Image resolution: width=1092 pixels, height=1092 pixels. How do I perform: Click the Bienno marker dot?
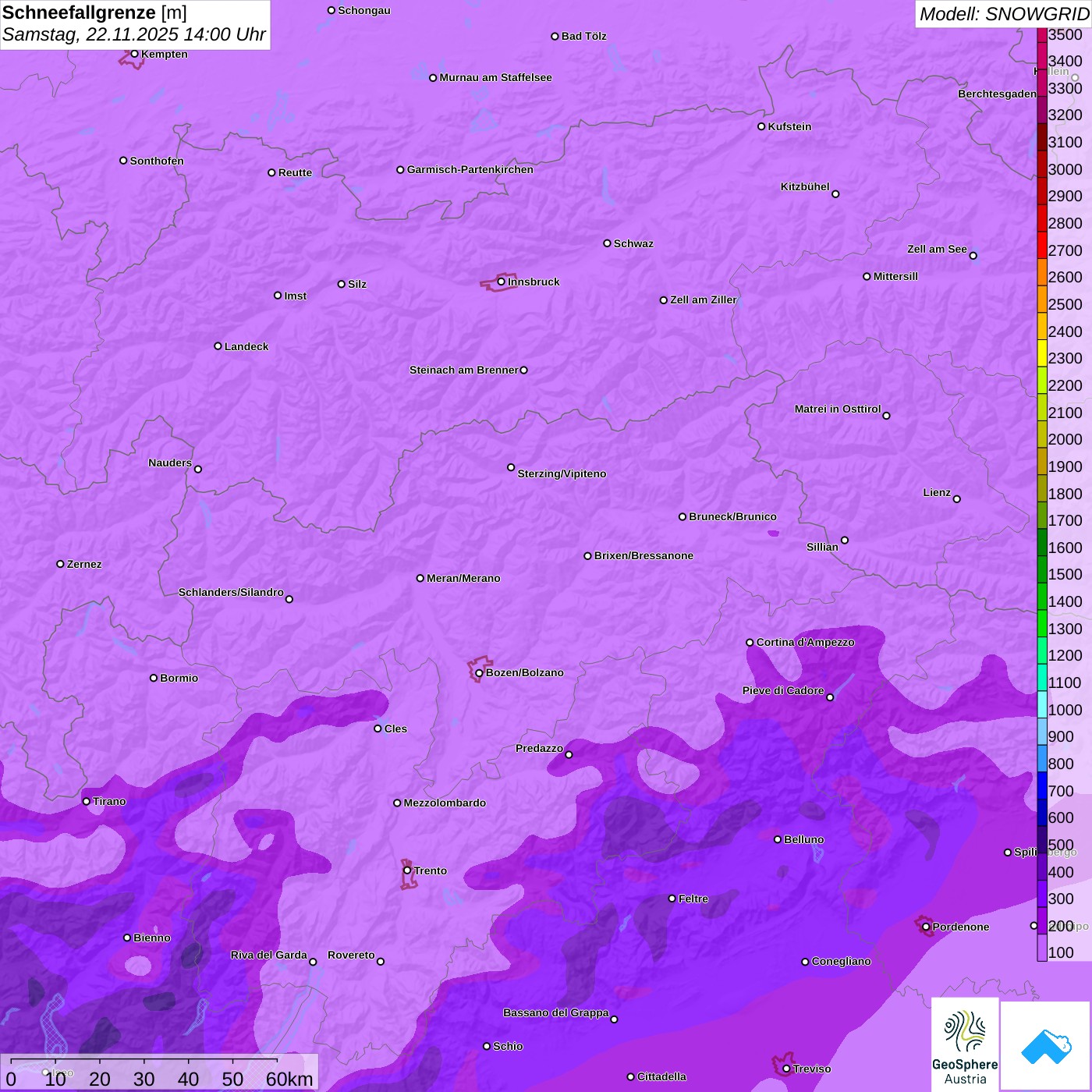pos(127,938)
